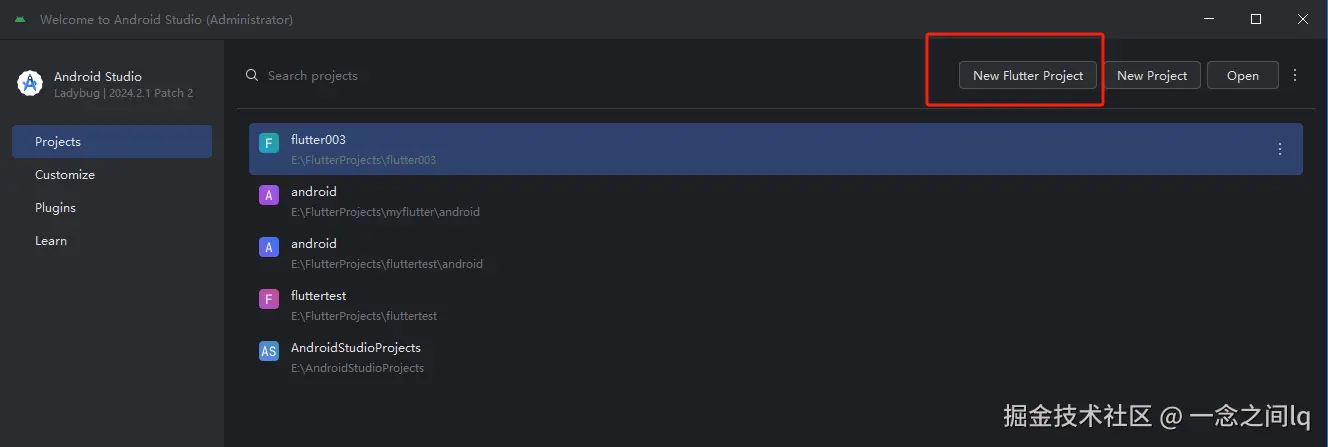
Task: Open the Customize section
Action: click(x=65, y=175)
